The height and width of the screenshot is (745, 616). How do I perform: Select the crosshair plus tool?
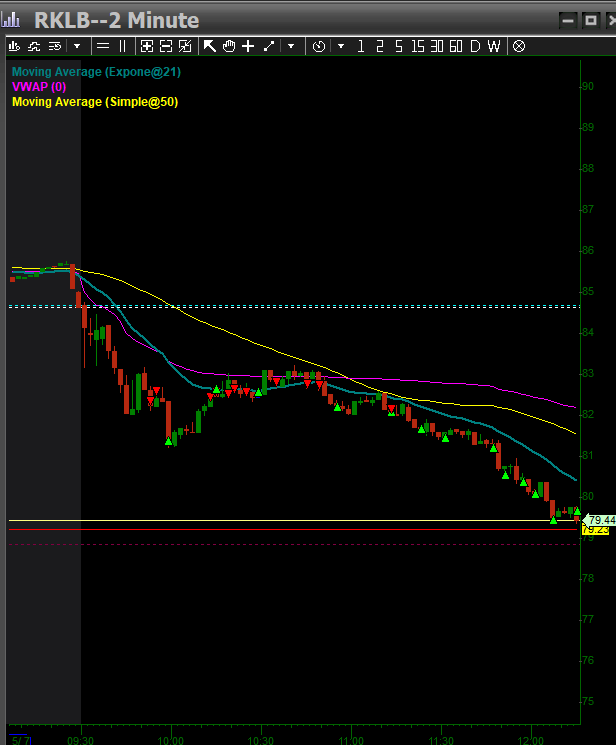click(x=248, y=46)
